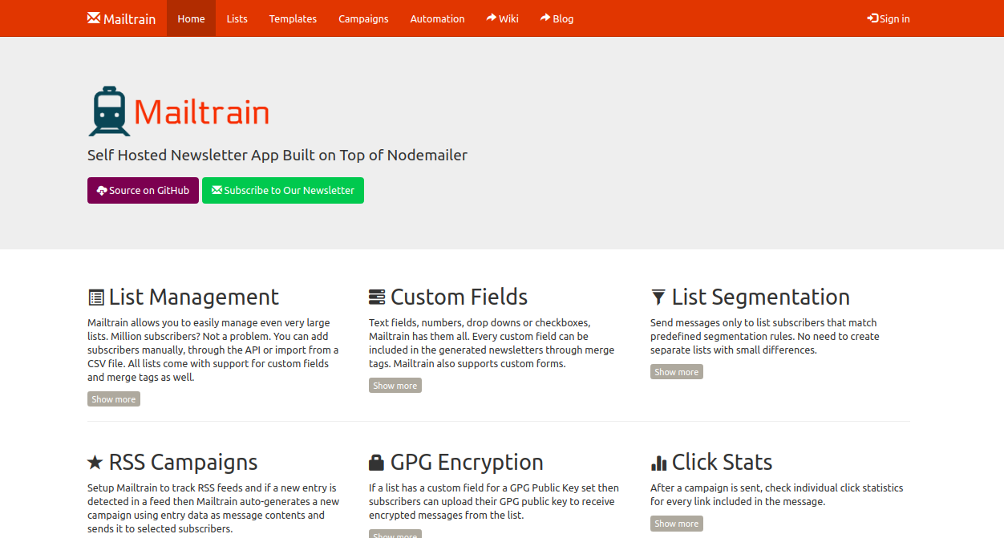Open the Automation section
This screenshot has width=1004, height=539.
437,19
